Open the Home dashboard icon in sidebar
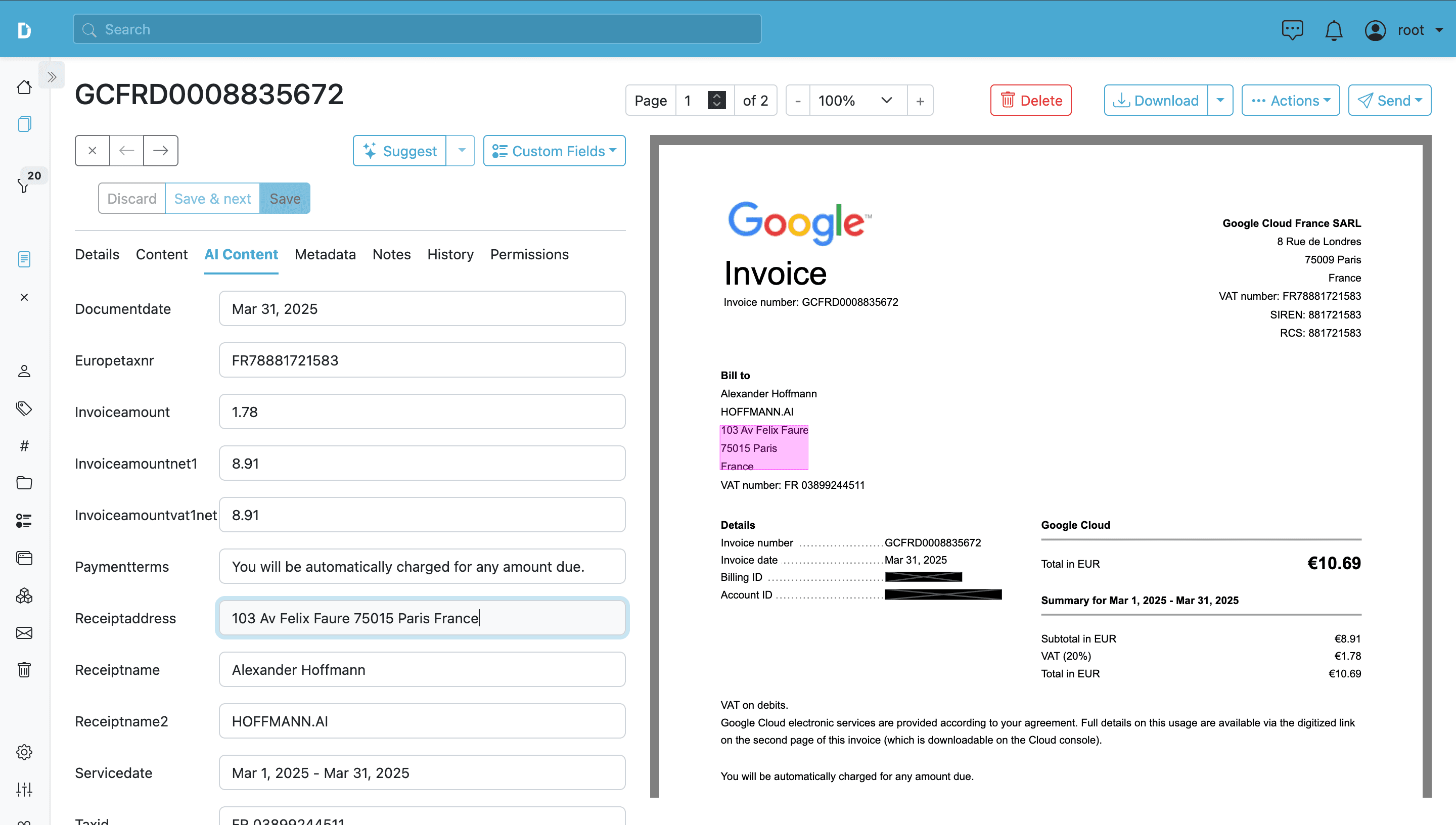 [24, 87]
